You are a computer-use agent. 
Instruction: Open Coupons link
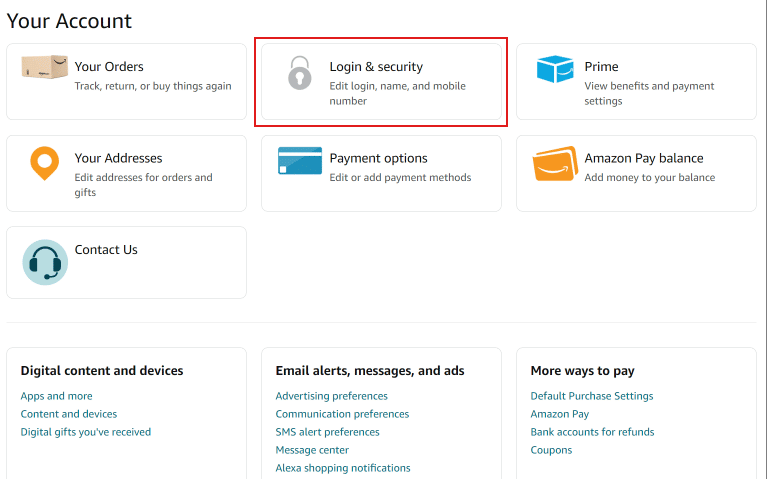click(x=551, y=450)
